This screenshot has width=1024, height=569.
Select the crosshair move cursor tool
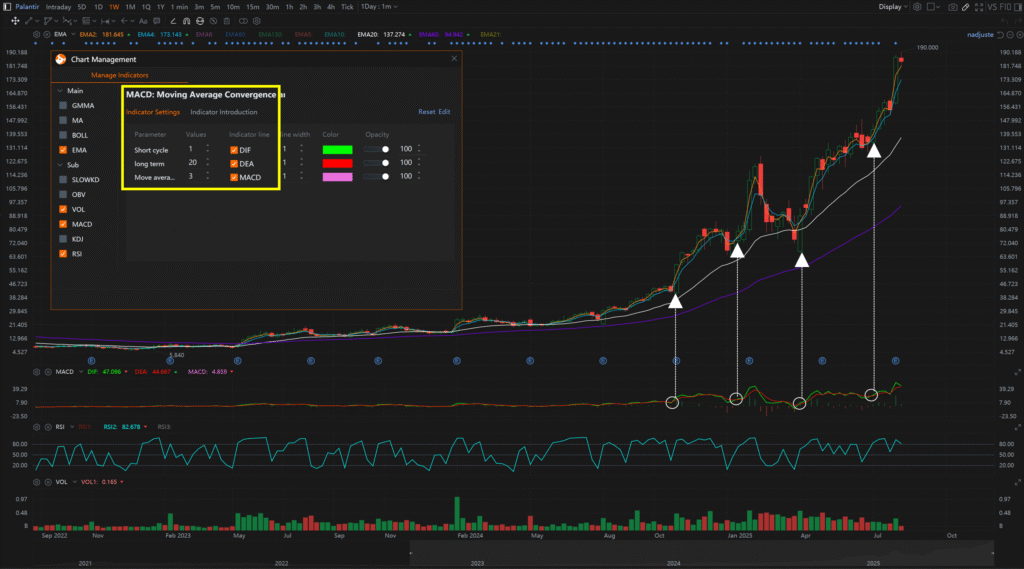tap(15, 20)
